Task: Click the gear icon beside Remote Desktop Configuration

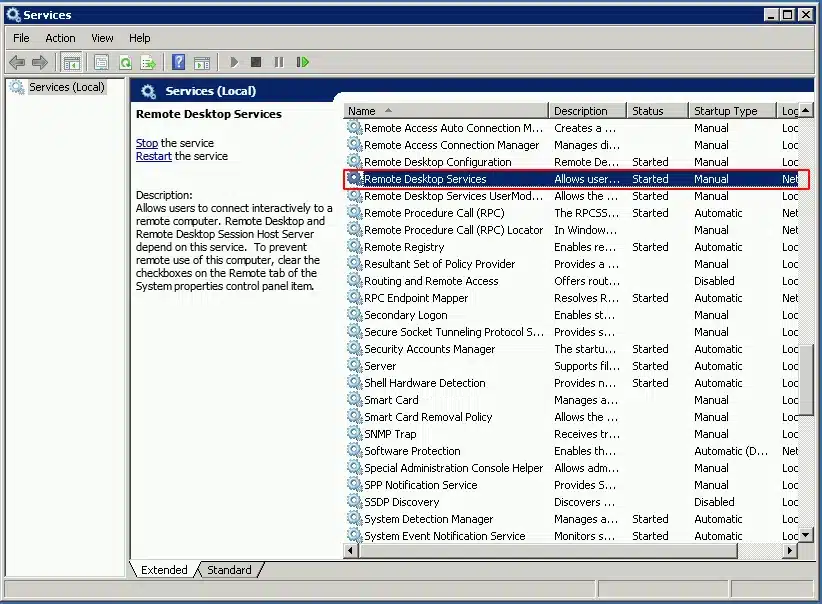Action: 355,161
